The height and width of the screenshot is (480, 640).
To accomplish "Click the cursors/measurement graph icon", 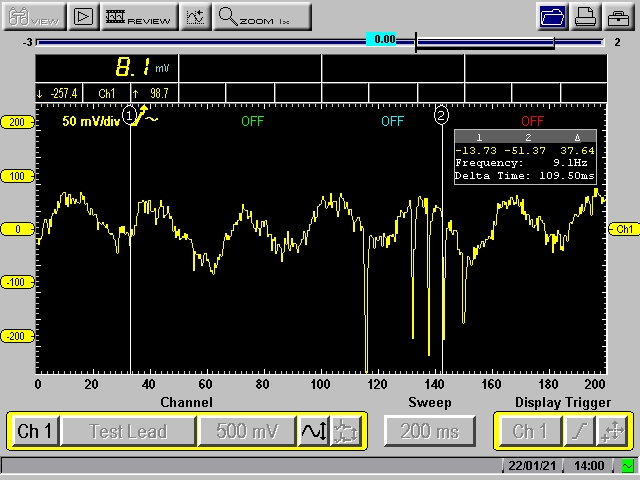I will tap(195, 17).
